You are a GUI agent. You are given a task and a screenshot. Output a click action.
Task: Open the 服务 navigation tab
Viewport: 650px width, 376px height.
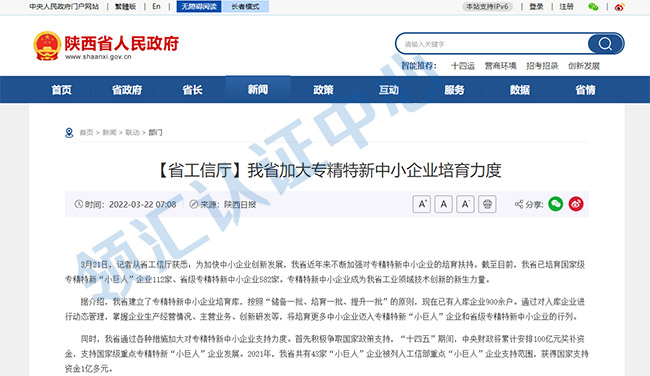click(x=454, y=90)
